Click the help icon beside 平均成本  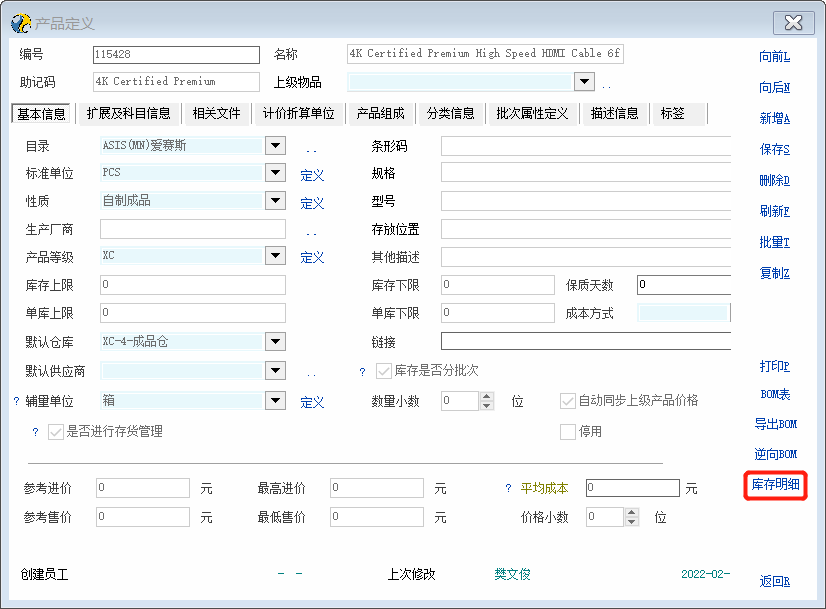(508, 489)
